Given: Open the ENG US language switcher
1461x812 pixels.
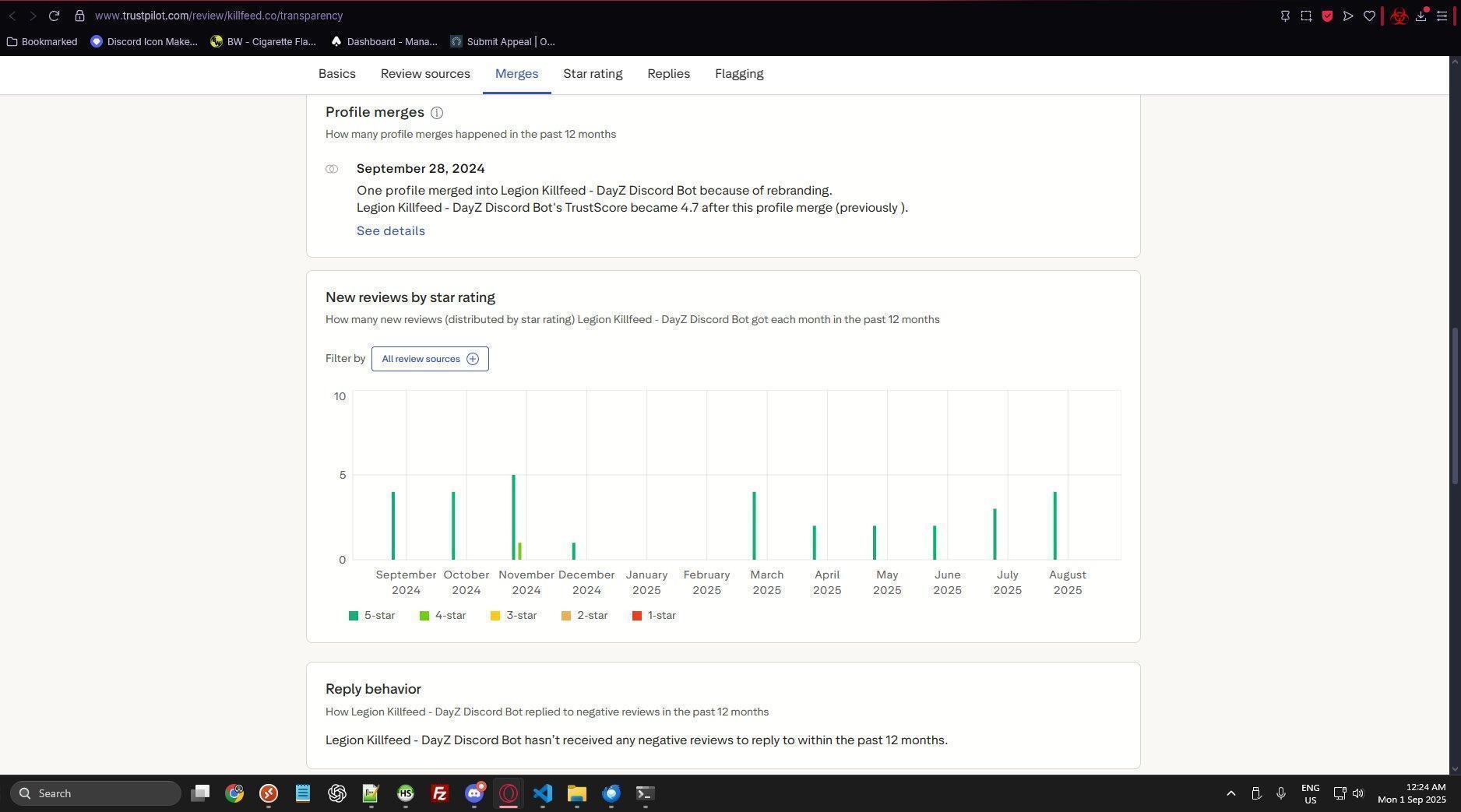Looking at the screenshot, I should [x=1311, y=793].
